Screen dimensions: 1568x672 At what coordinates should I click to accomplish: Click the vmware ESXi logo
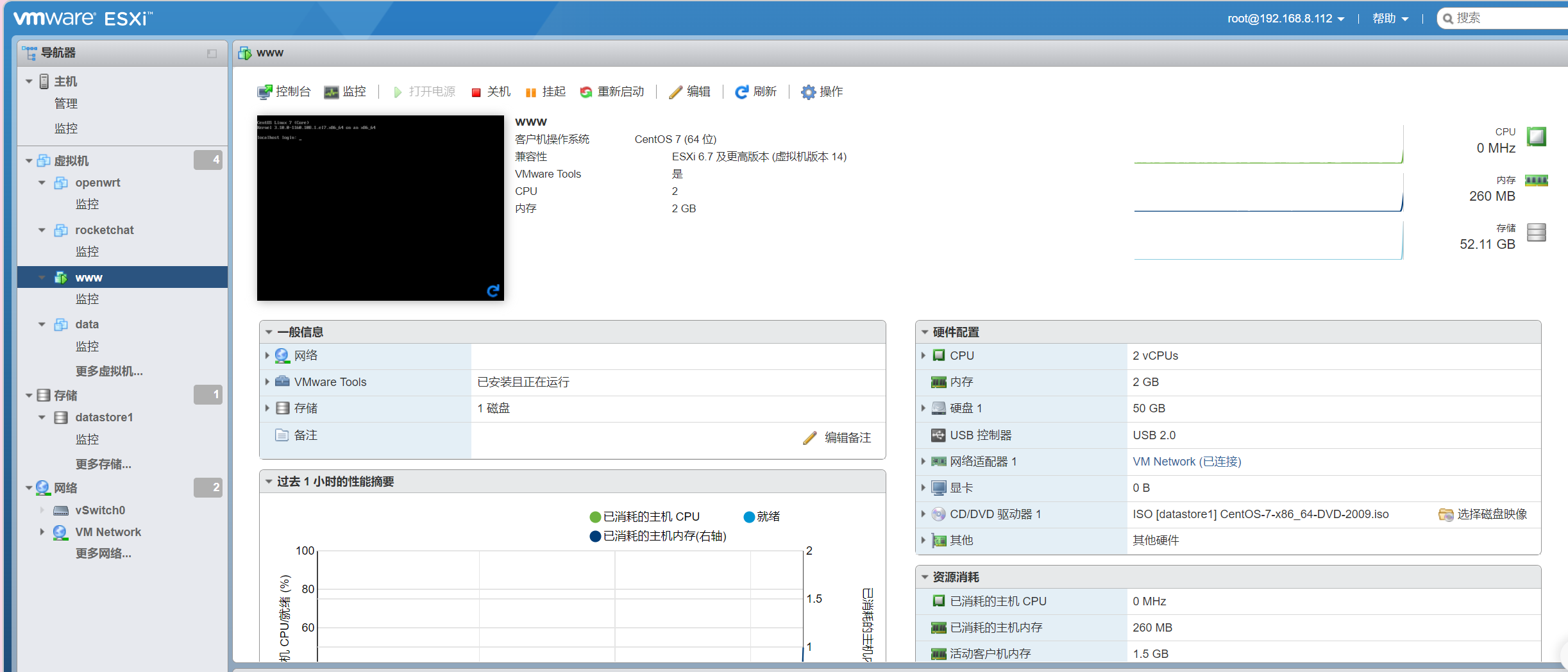(x=83, y=19)
